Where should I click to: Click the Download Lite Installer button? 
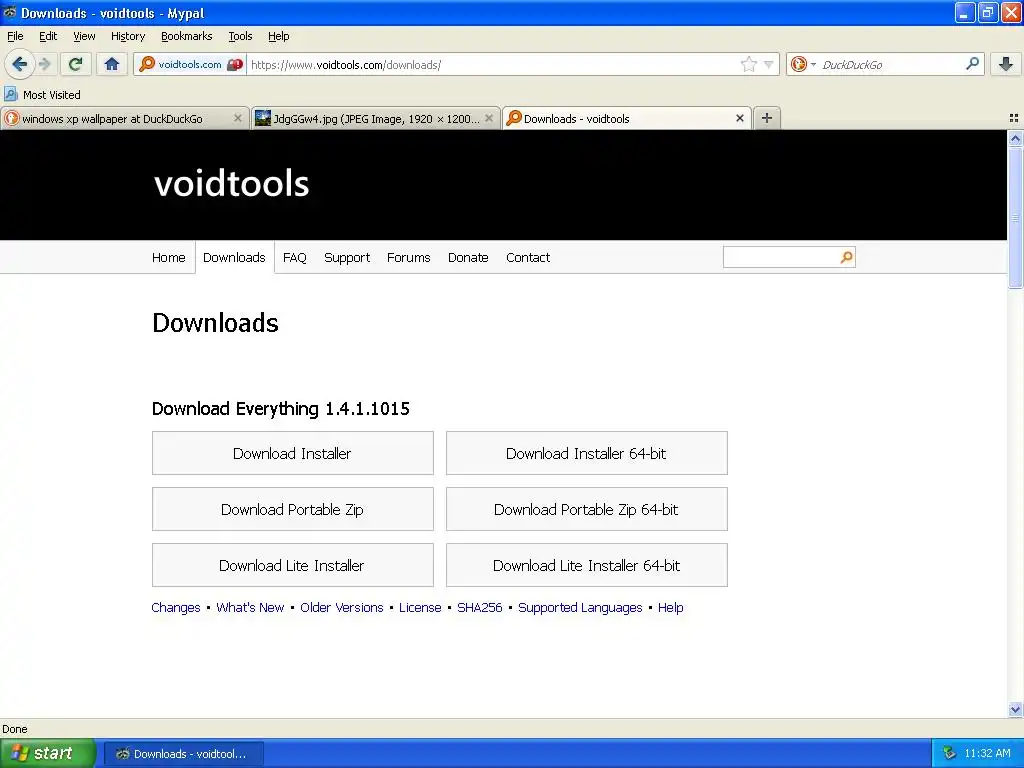pos(293,566)
